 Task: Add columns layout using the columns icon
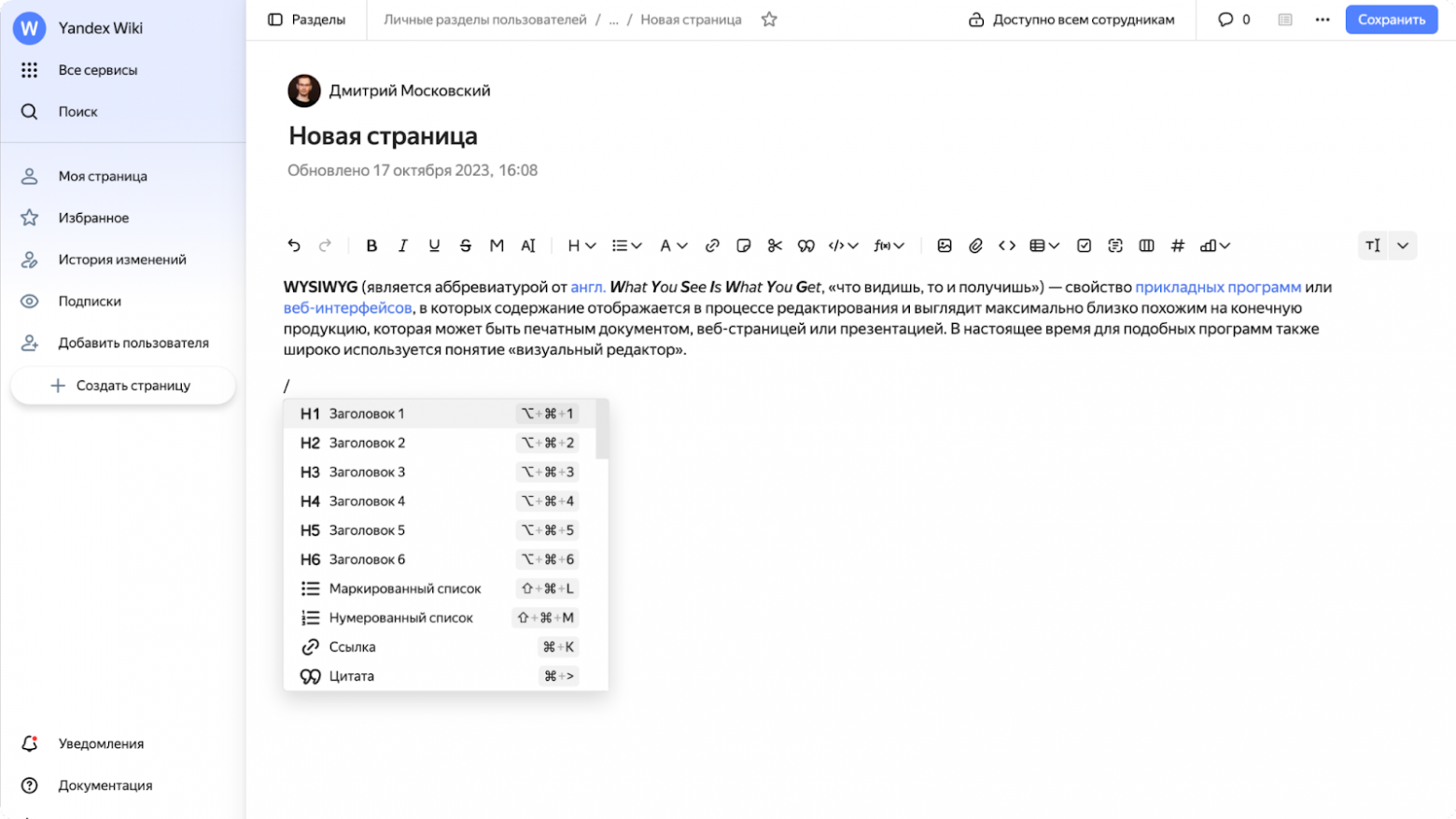click(1146, 246)
